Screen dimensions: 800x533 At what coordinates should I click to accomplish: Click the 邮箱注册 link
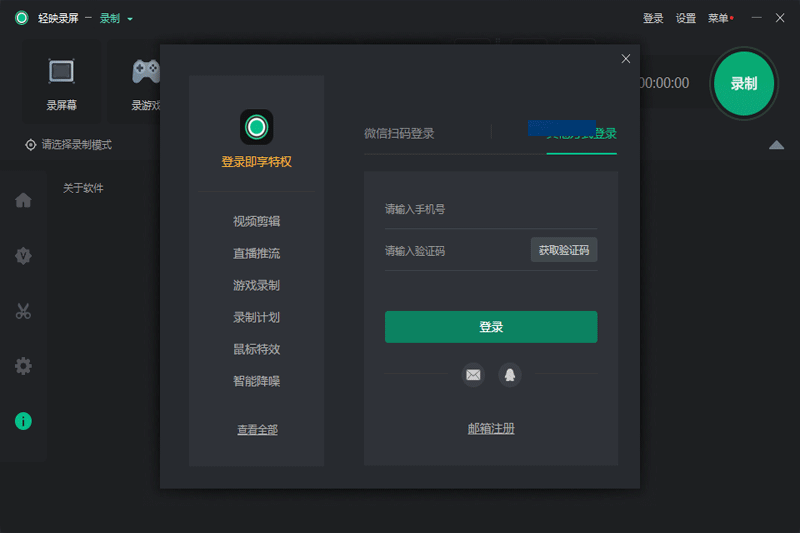pos(490,429)
